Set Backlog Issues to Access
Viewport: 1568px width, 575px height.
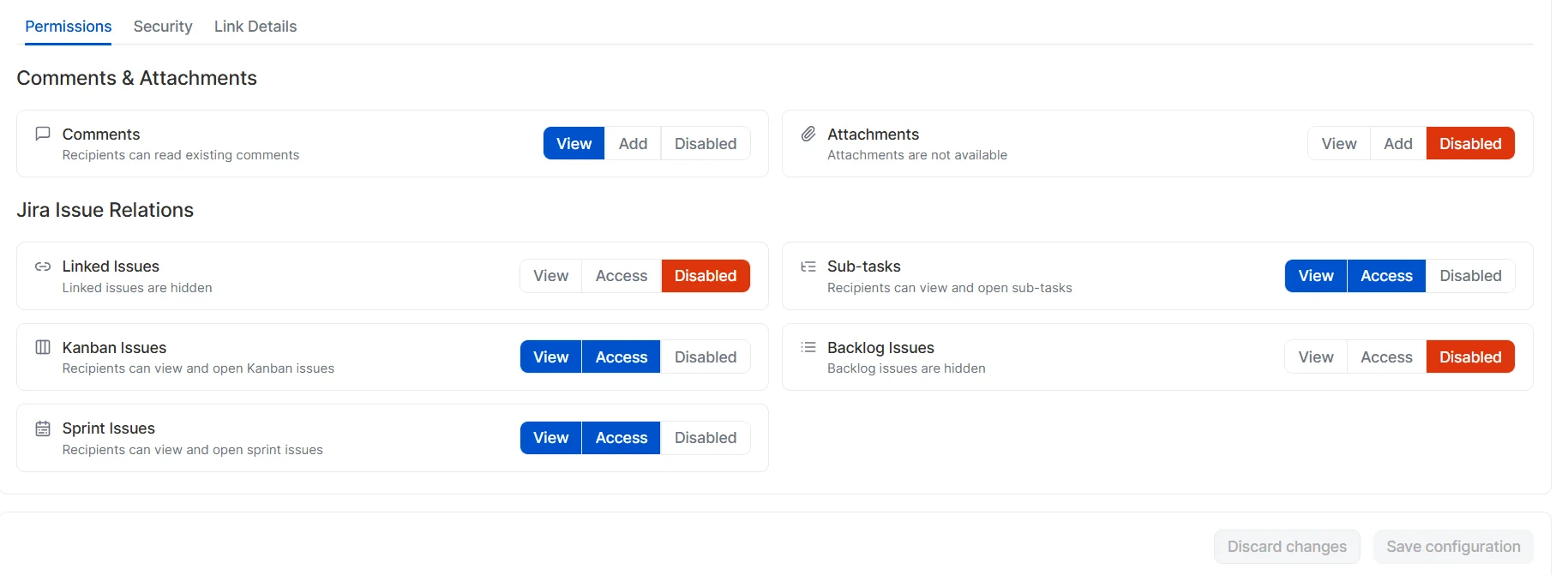(1386, 356)
